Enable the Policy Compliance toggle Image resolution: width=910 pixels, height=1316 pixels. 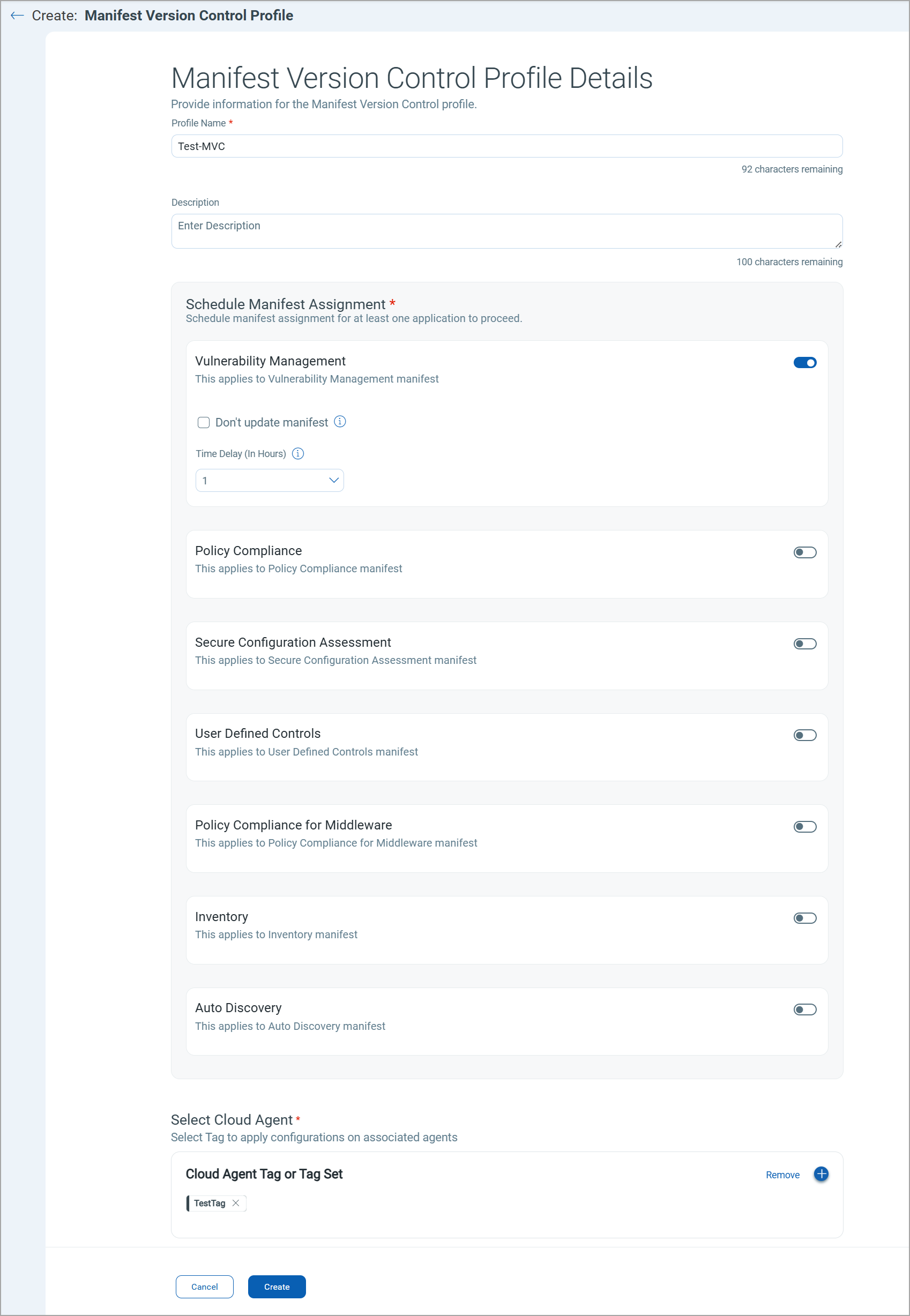(x=804, y=552)
